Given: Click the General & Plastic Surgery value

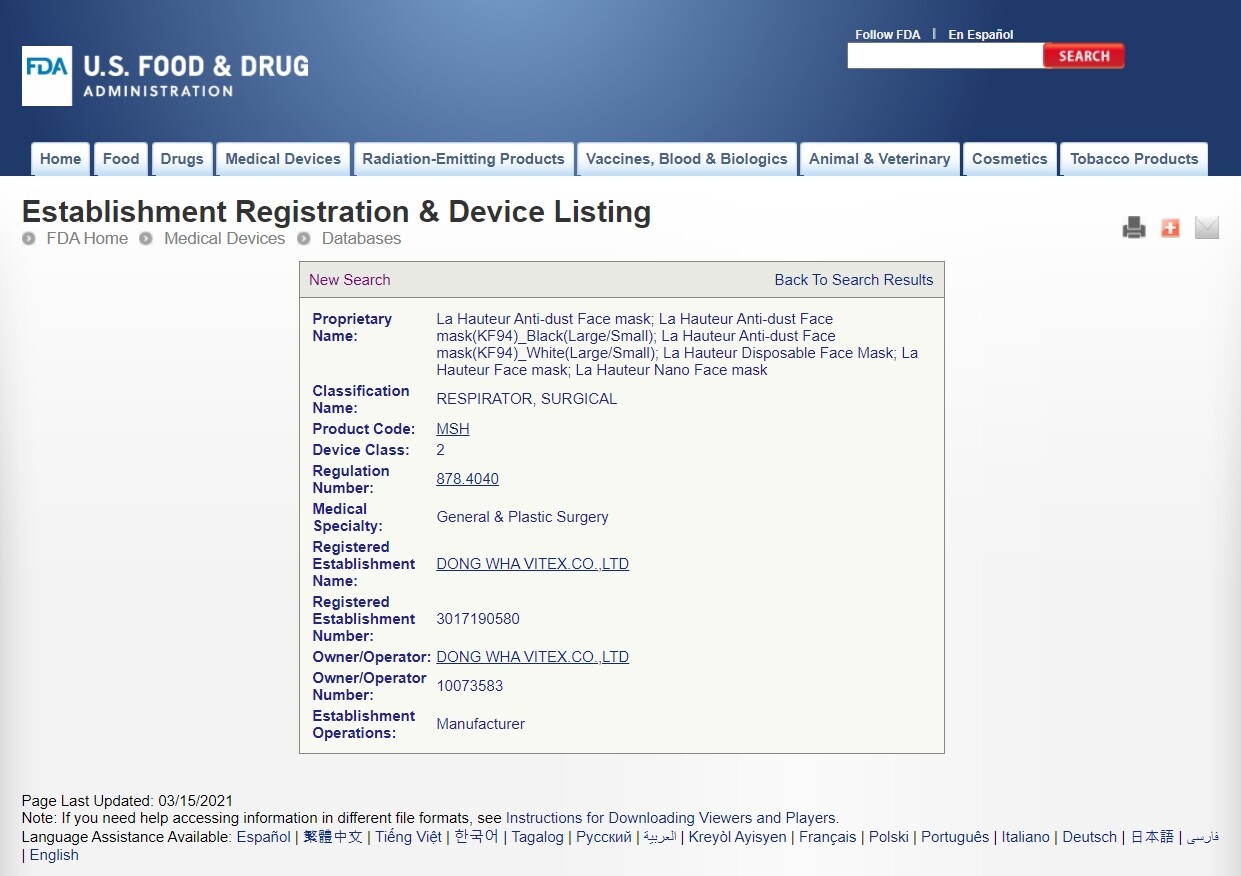Looking at the screenshot, I should point(522,517).
